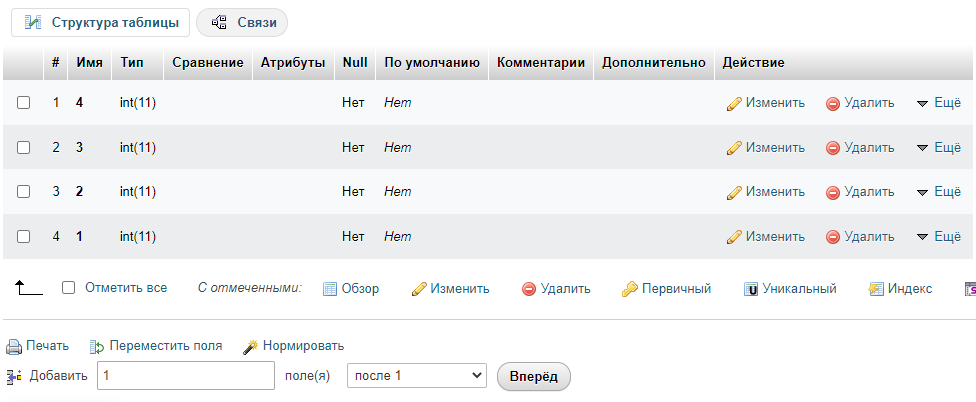
Task: Focus the number of fields input
Action: point(186,376)
